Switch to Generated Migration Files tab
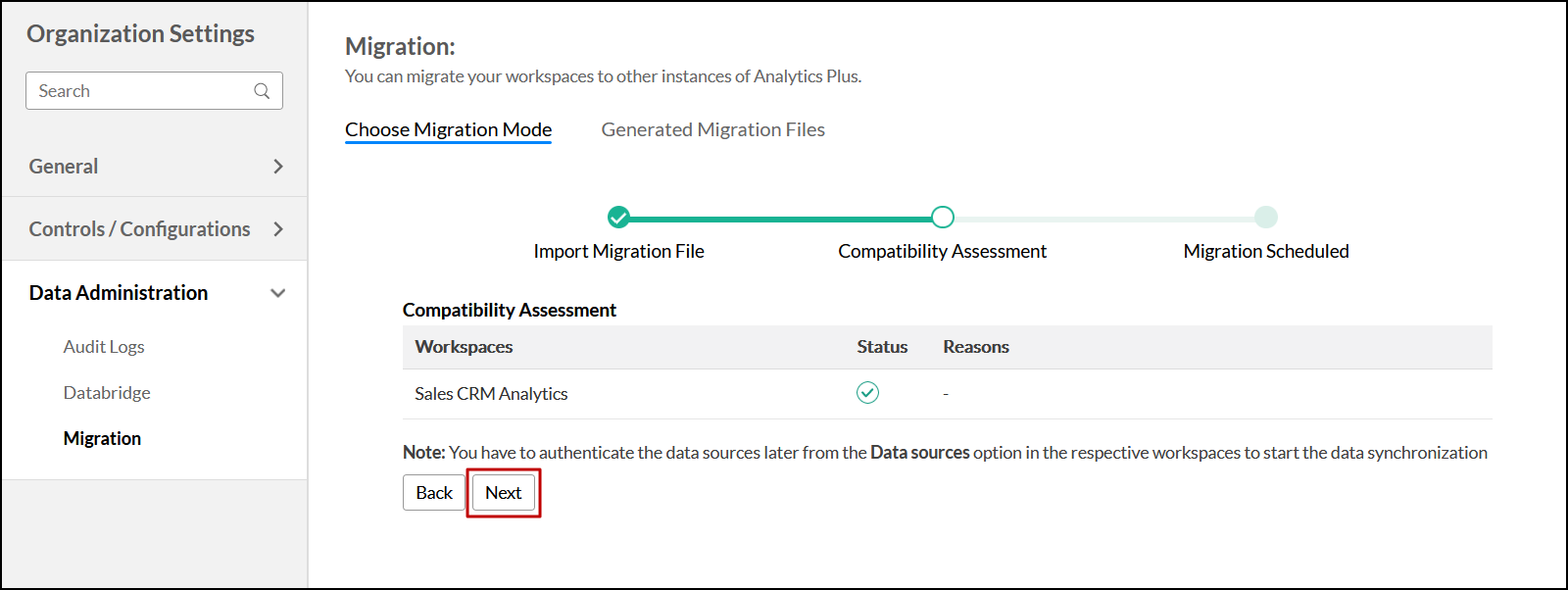The height and width of the screenshot is (590, 1568). coord(712,129)
